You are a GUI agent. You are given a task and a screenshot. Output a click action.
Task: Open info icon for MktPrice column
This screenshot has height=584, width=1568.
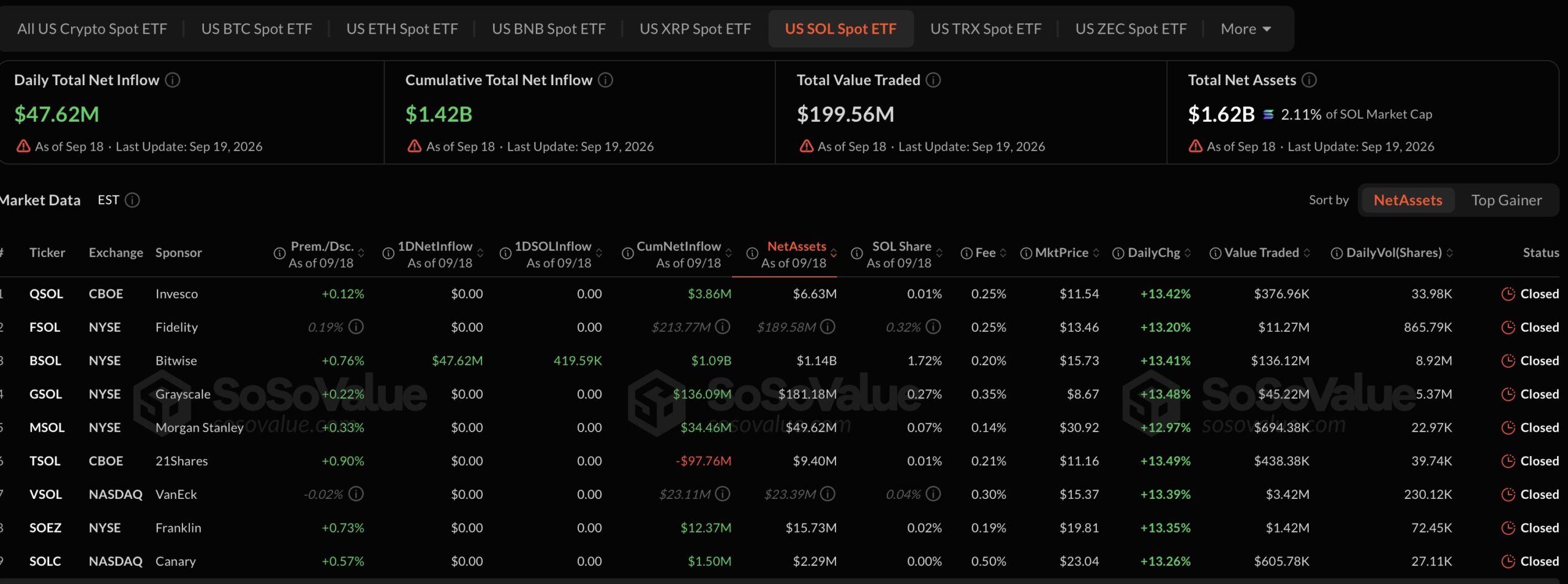pyautogui.click(x=1026, y=253)
